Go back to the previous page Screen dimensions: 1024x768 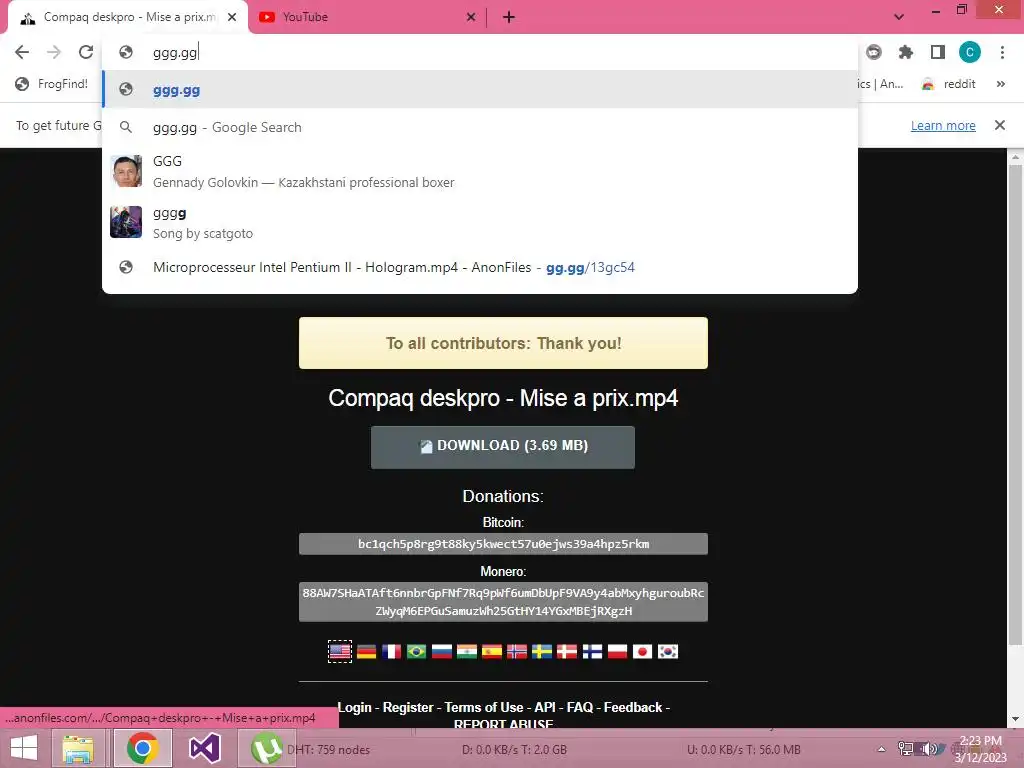(x=22, y=52)
